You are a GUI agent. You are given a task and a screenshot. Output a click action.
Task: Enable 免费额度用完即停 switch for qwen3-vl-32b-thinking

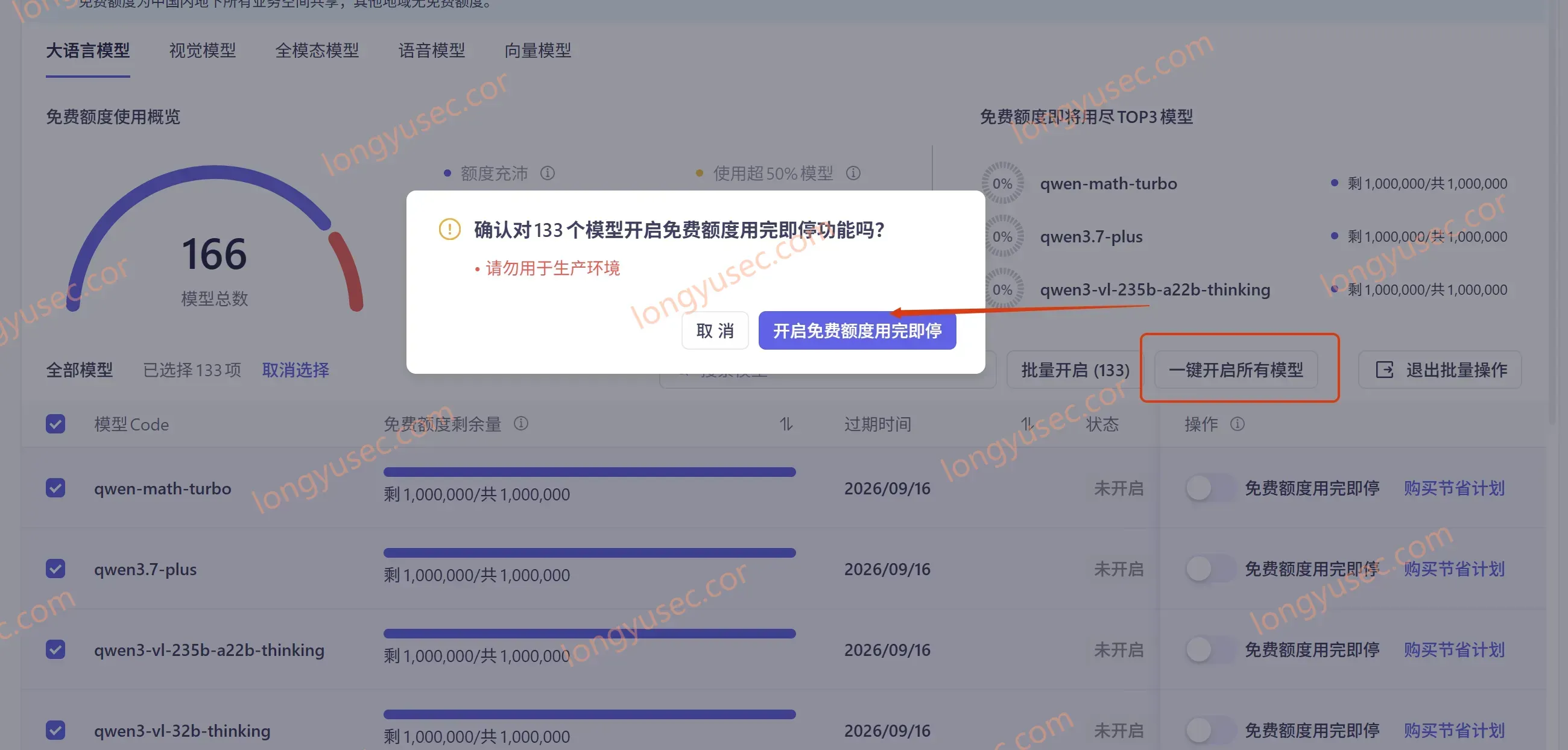1210,730
